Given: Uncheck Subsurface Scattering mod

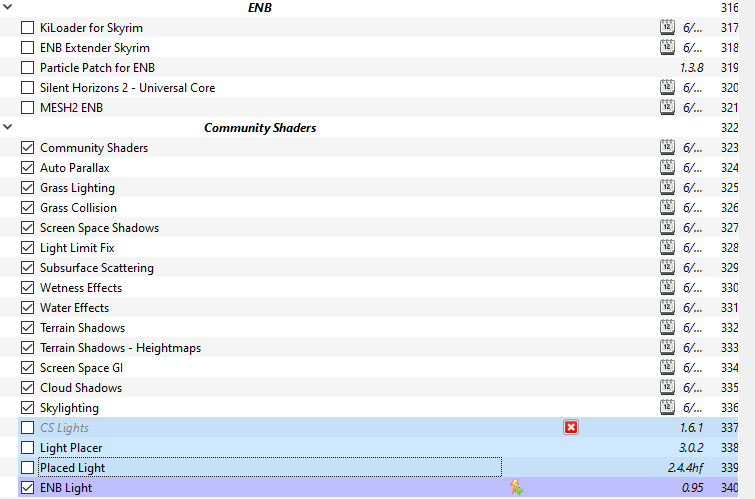Looking at the screenshot, I should coord(27,267).
